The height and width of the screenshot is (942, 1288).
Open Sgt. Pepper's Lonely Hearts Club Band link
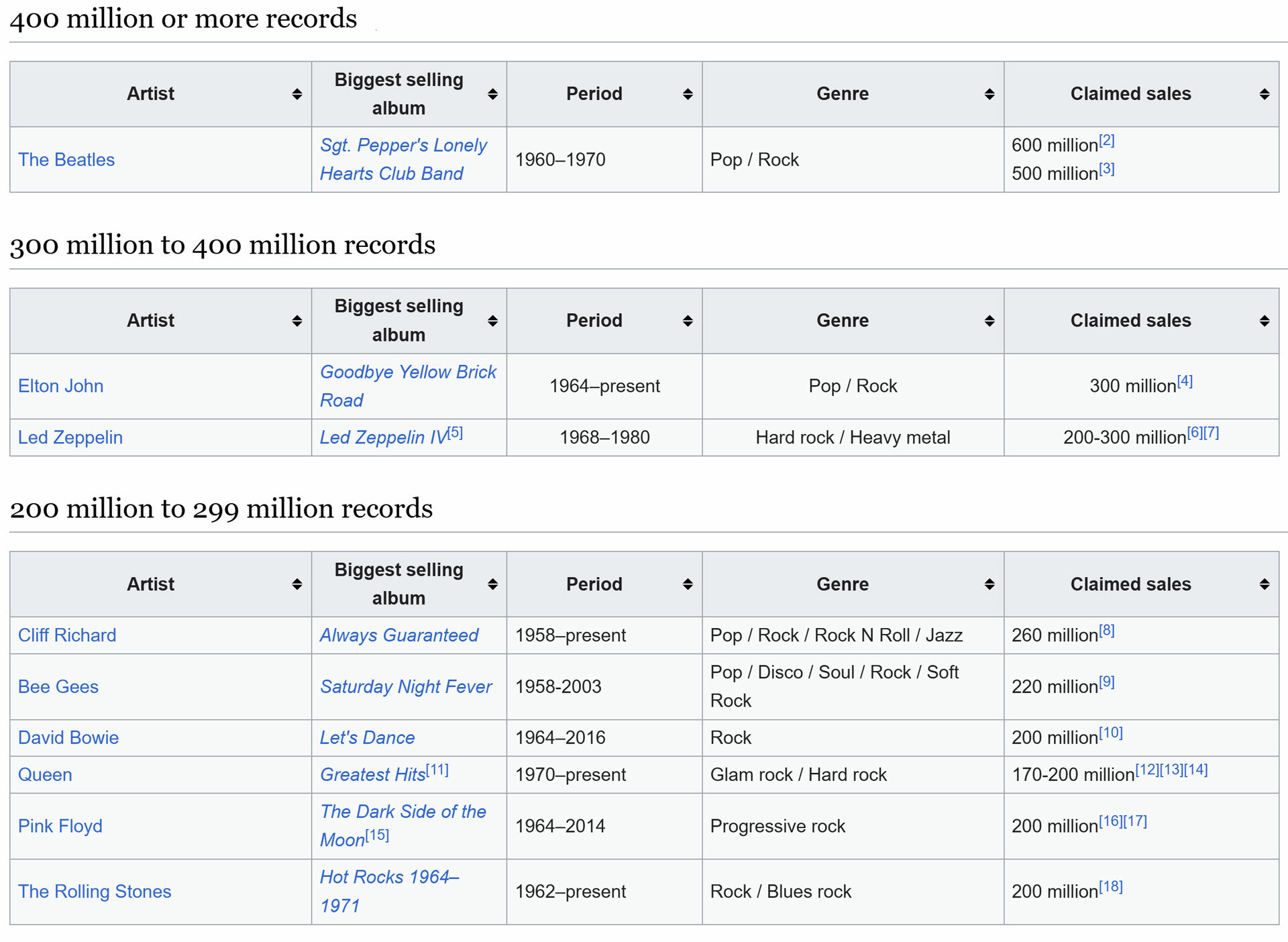coord(403,159)
